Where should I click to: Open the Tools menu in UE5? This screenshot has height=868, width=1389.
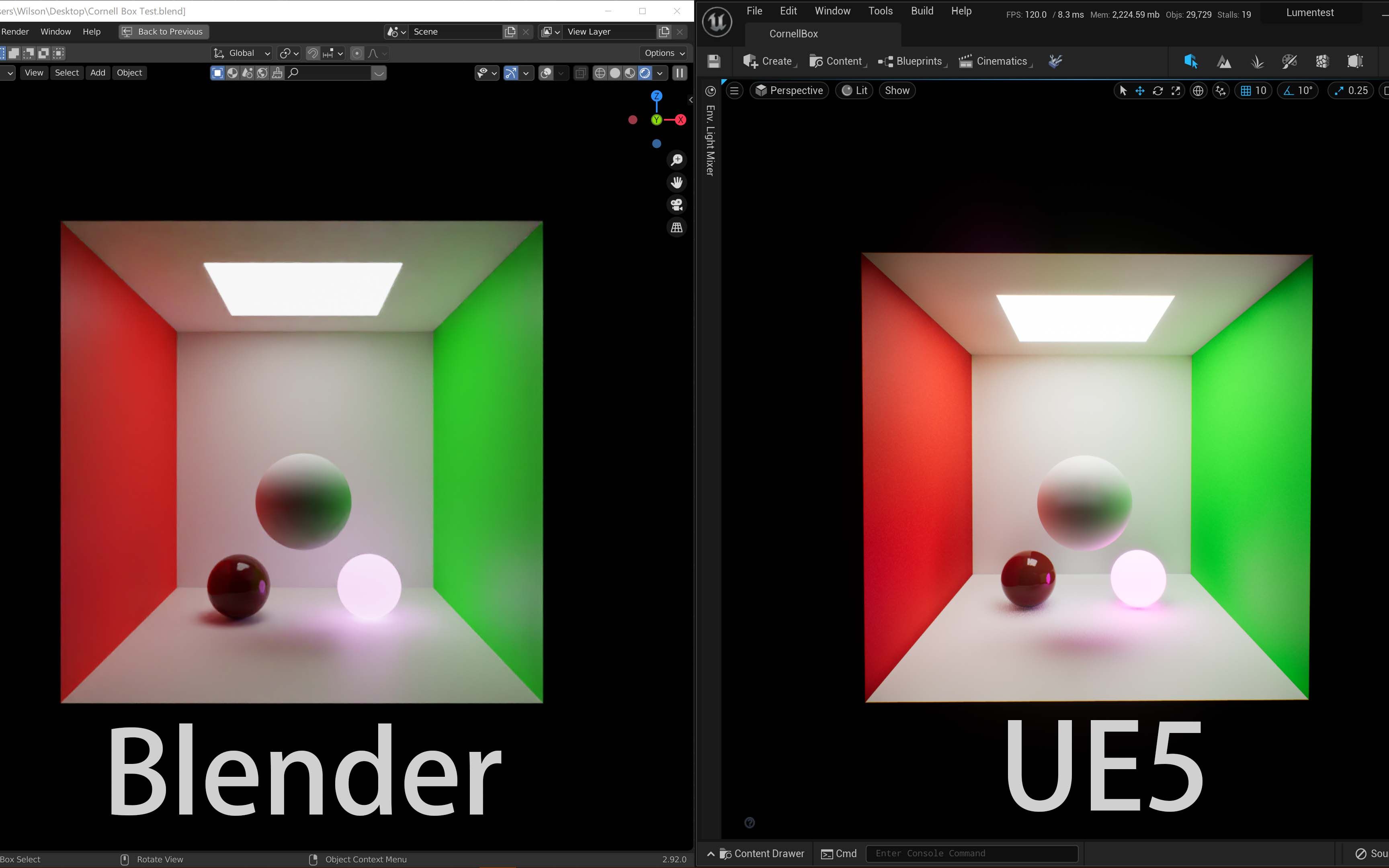pyautogui.click(x=880, y=10)
